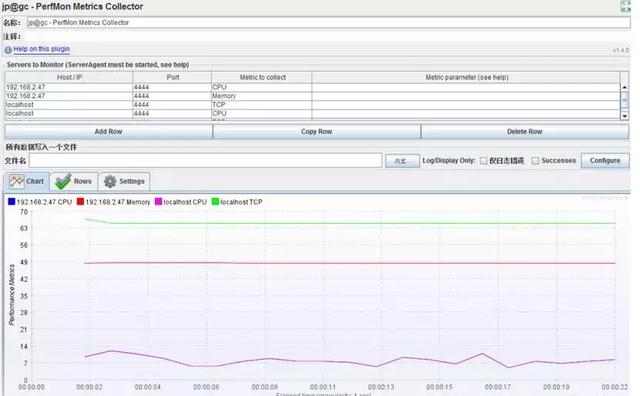Viewport: 640px width, 396px height.
Task: Click the Add Row button
Action: [109, 131]
